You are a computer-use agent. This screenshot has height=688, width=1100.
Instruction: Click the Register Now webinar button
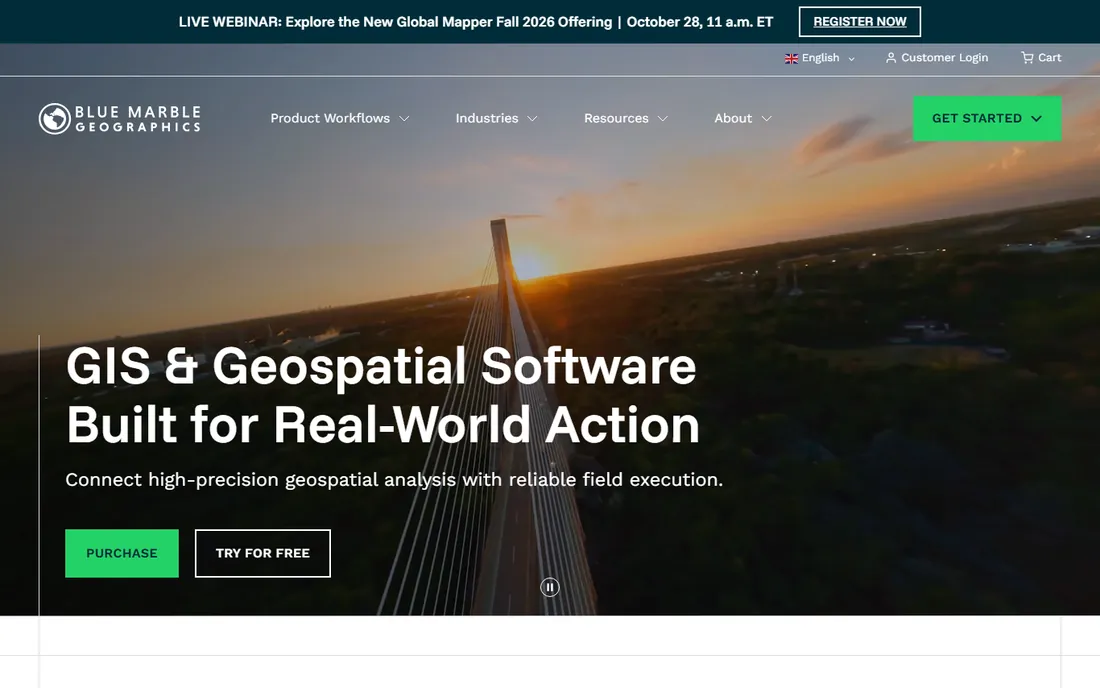coord(860,22)
